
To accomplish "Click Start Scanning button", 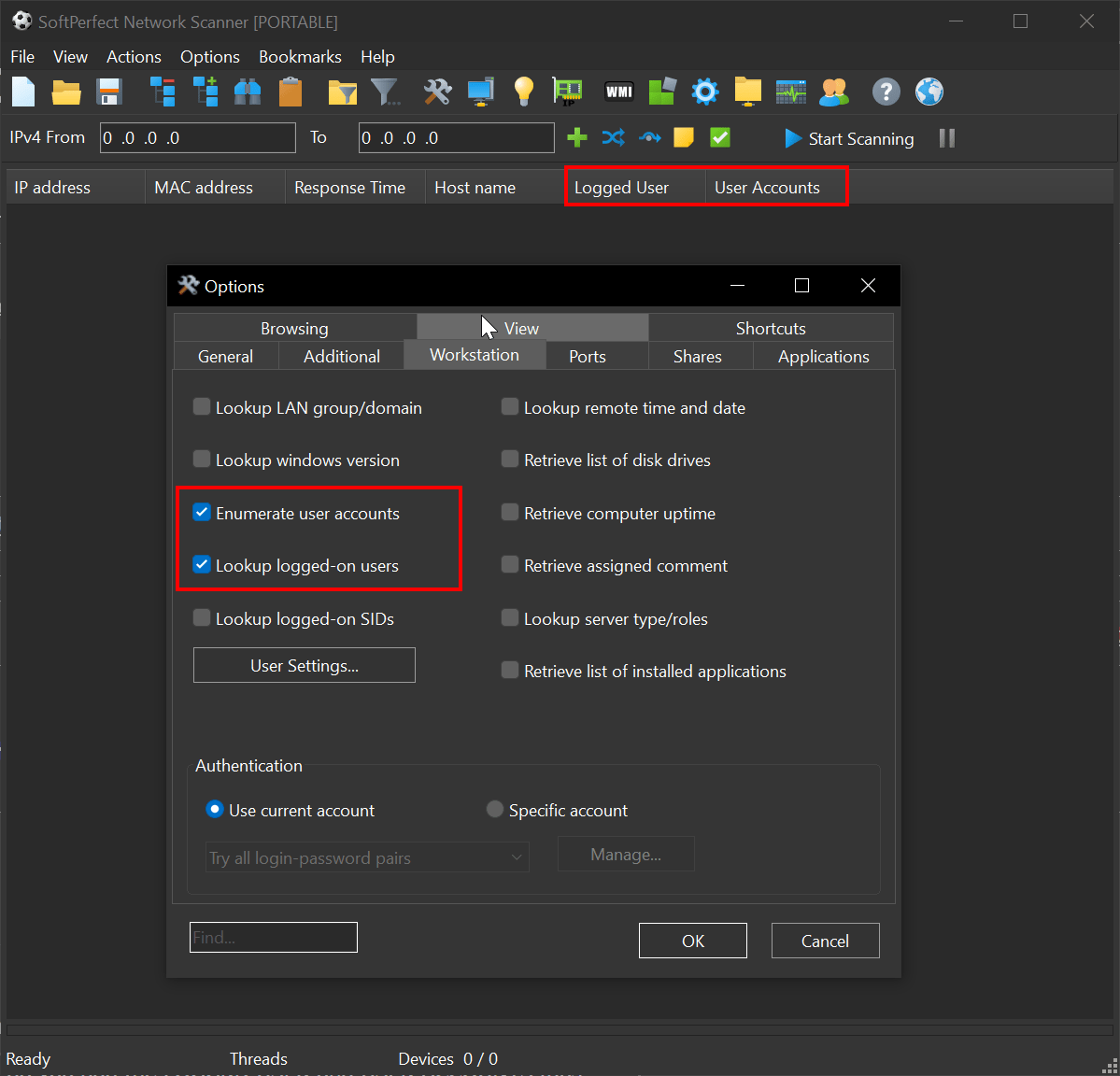I will pos(849,138).
